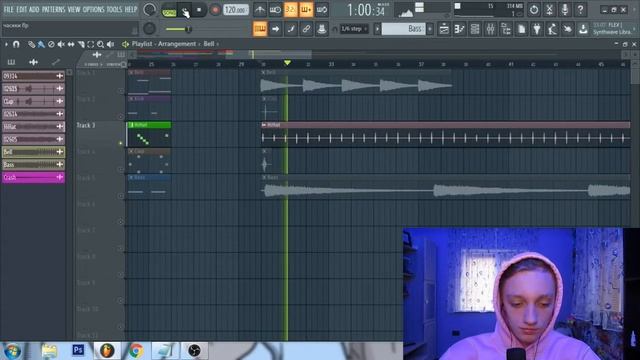This screenshot has width=640, height=360.
Task: Select playlist paint brush tool
Action: point(41,44)
